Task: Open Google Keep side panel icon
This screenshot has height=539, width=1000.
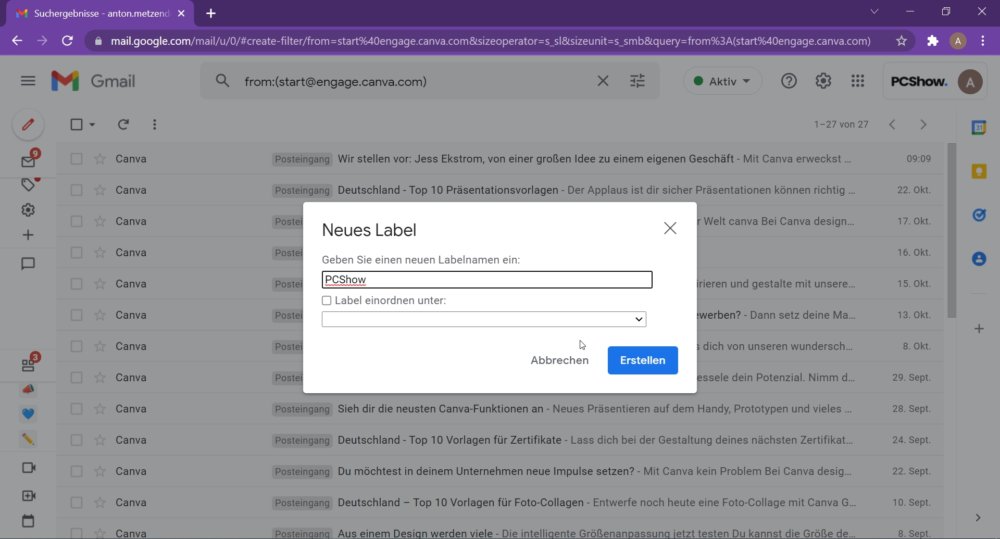Action: 979,171
